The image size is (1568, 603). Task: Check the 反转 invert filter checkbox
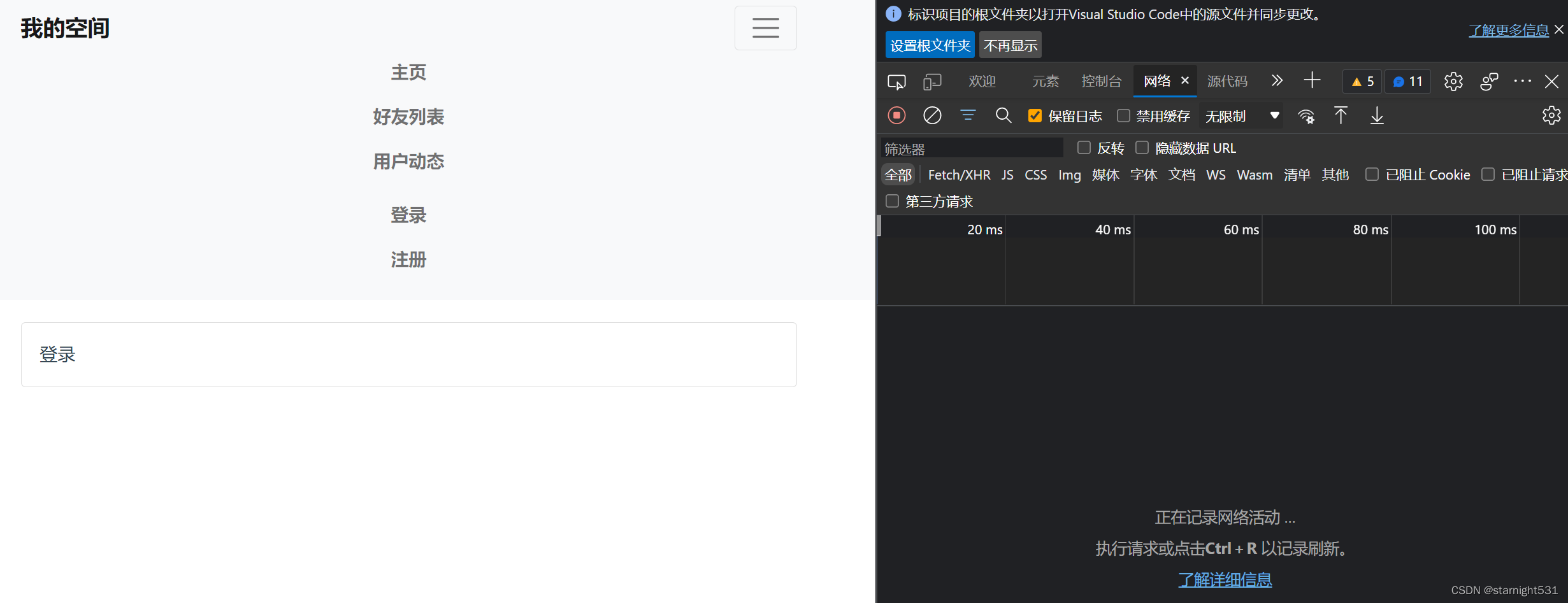tap(1084, 148)
